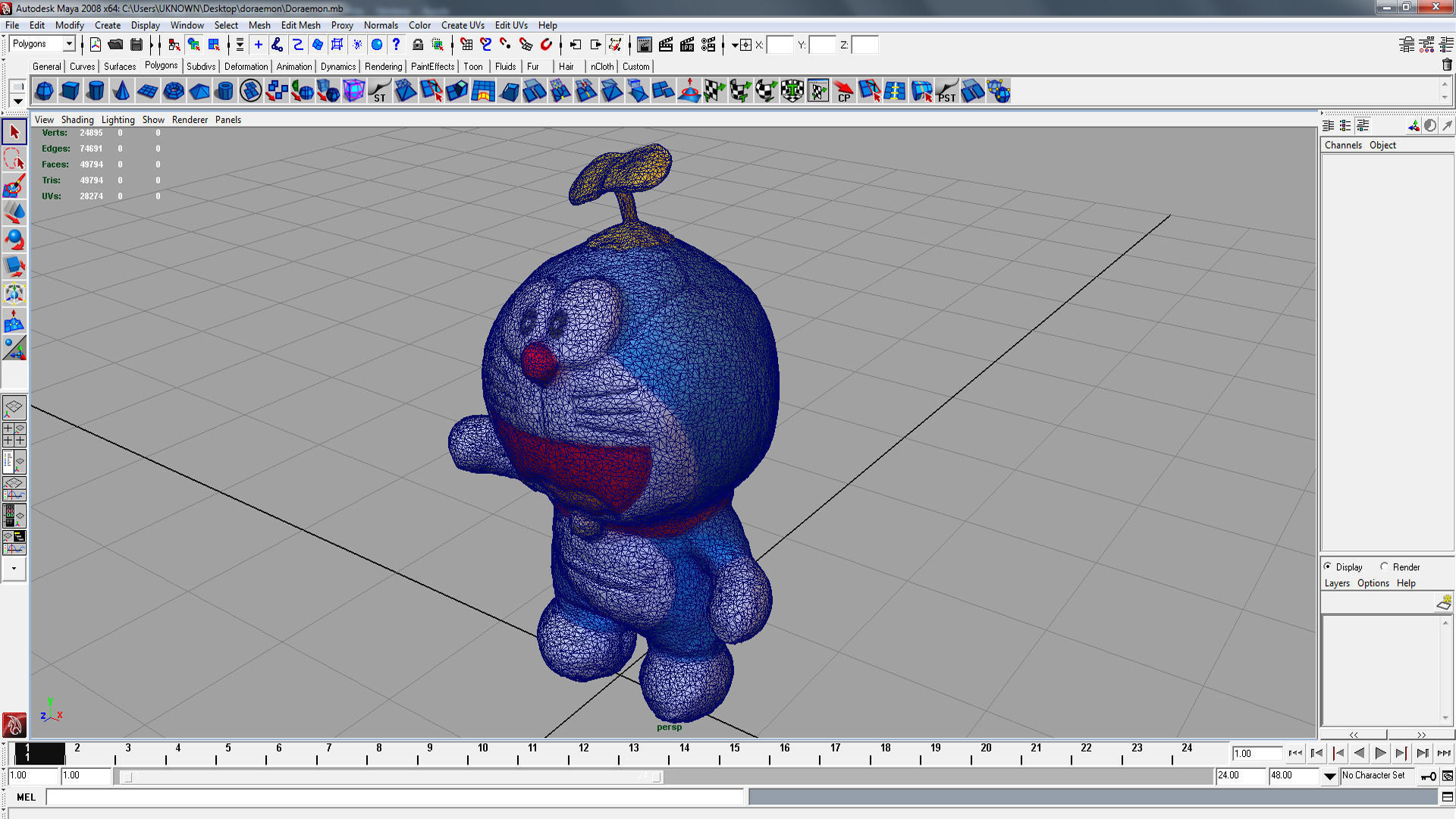Image resolution: width=1456 pixels, height=819 pixels.
Task: Activate the Scale tool
Action: tap(14, 267)
